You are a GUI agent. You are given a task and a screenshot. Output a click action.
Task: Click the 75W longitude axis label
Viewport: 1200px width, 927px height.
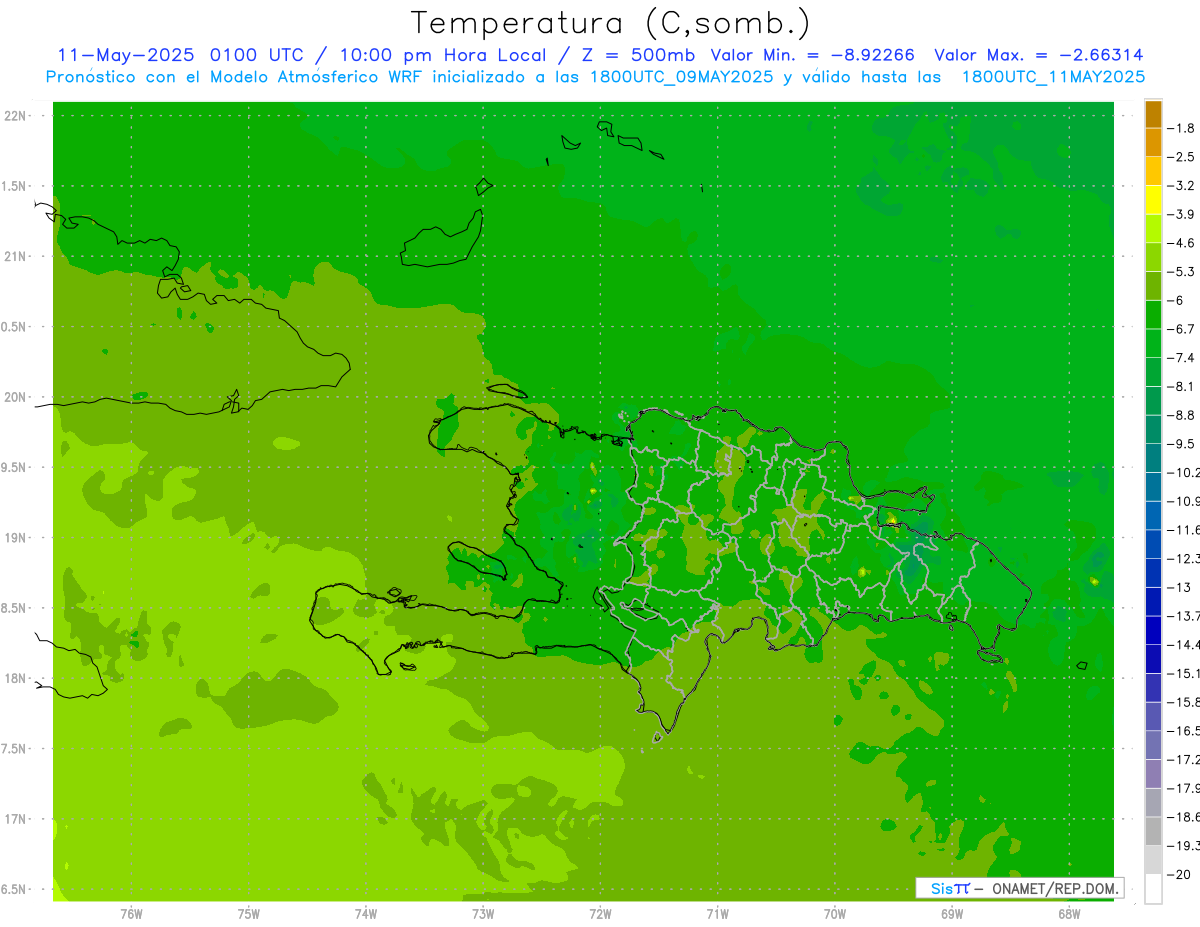[249, 913]
